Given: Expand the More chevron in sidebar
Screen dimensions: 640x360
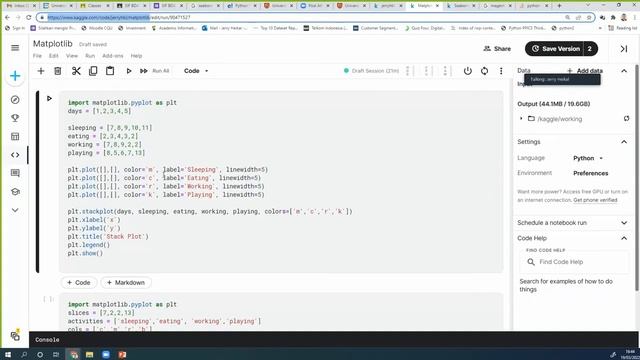Looking at the screenshot, I should pos(15,210).
